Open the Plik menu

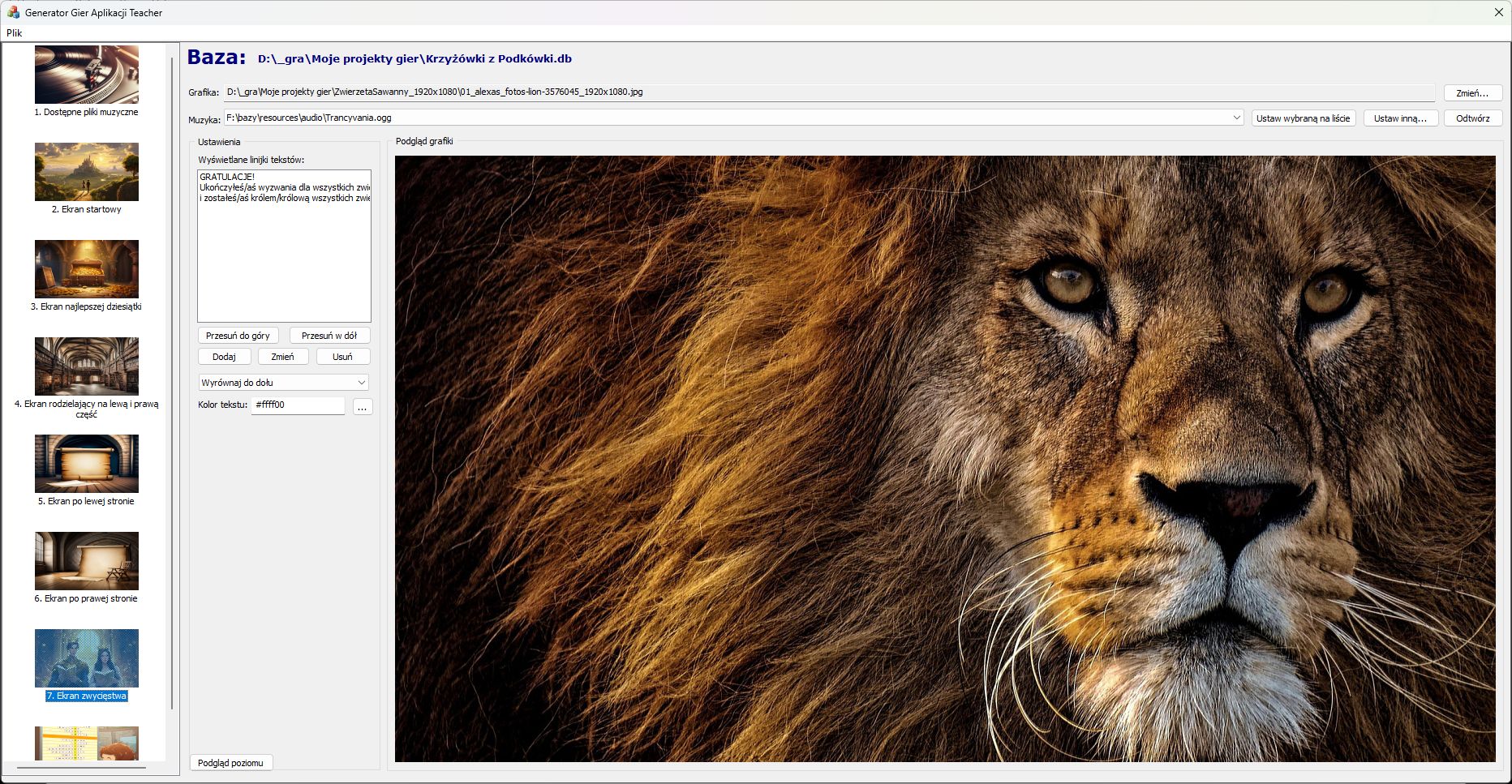[15, 33]
